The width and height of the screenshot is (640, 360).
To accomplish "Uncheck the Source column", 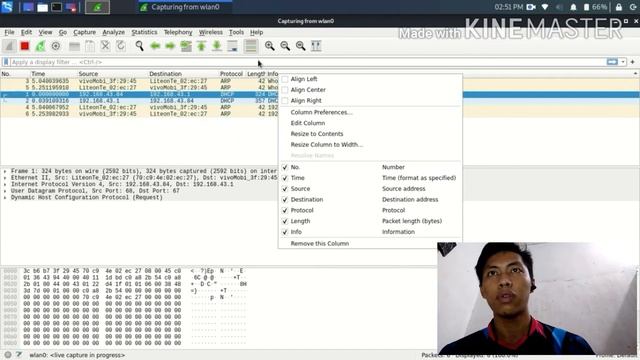I will (x=285, y=189).
